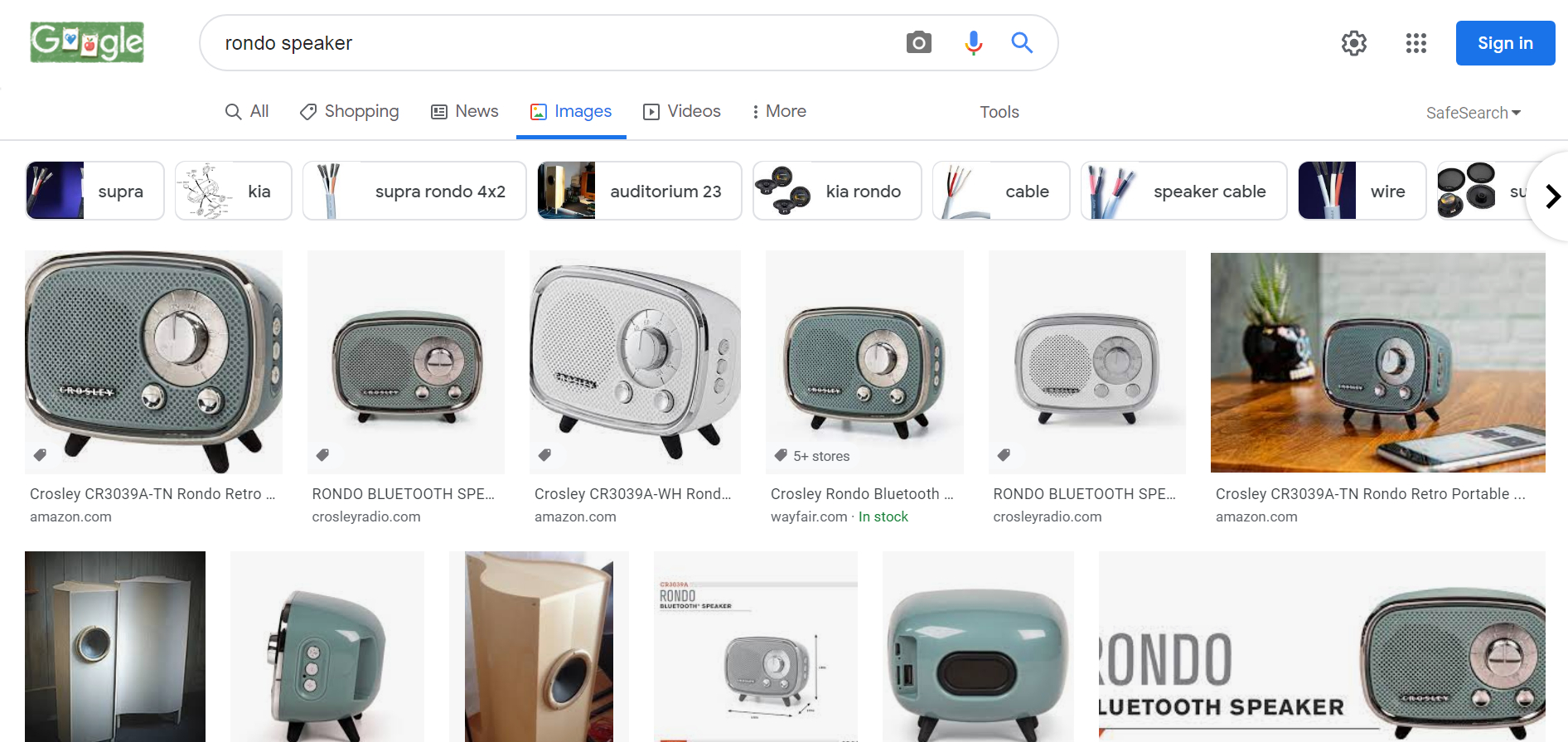Screen dimensions: 1568x742
Task: Open 'RONDO BLUETOOTH SPEAKER' banner image
Action: [x=1322, y=647]
